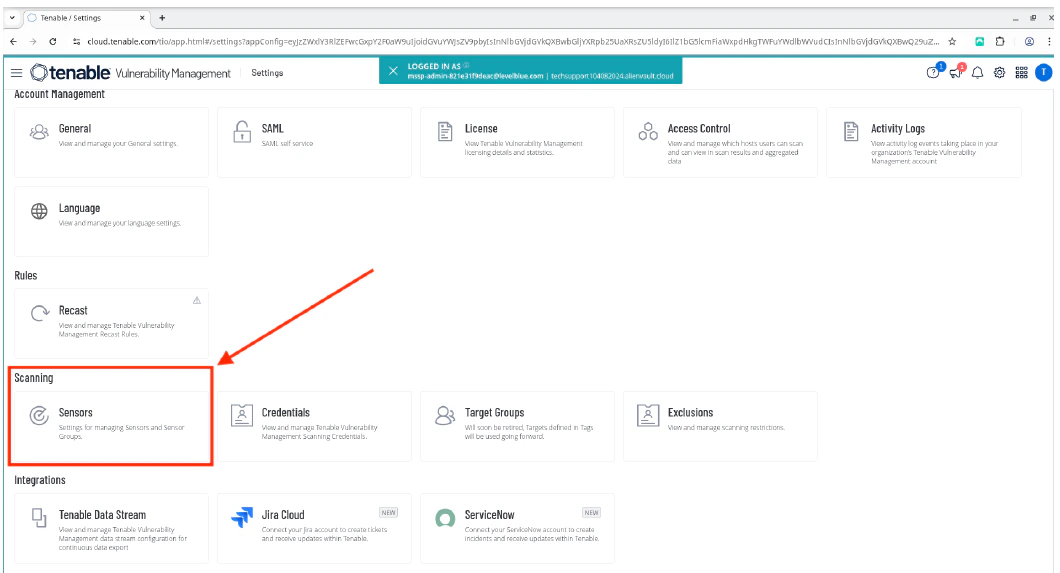Click the Target Groups people icon
The width and height of the screenshot is (1060, 573).
coord(445,415)
